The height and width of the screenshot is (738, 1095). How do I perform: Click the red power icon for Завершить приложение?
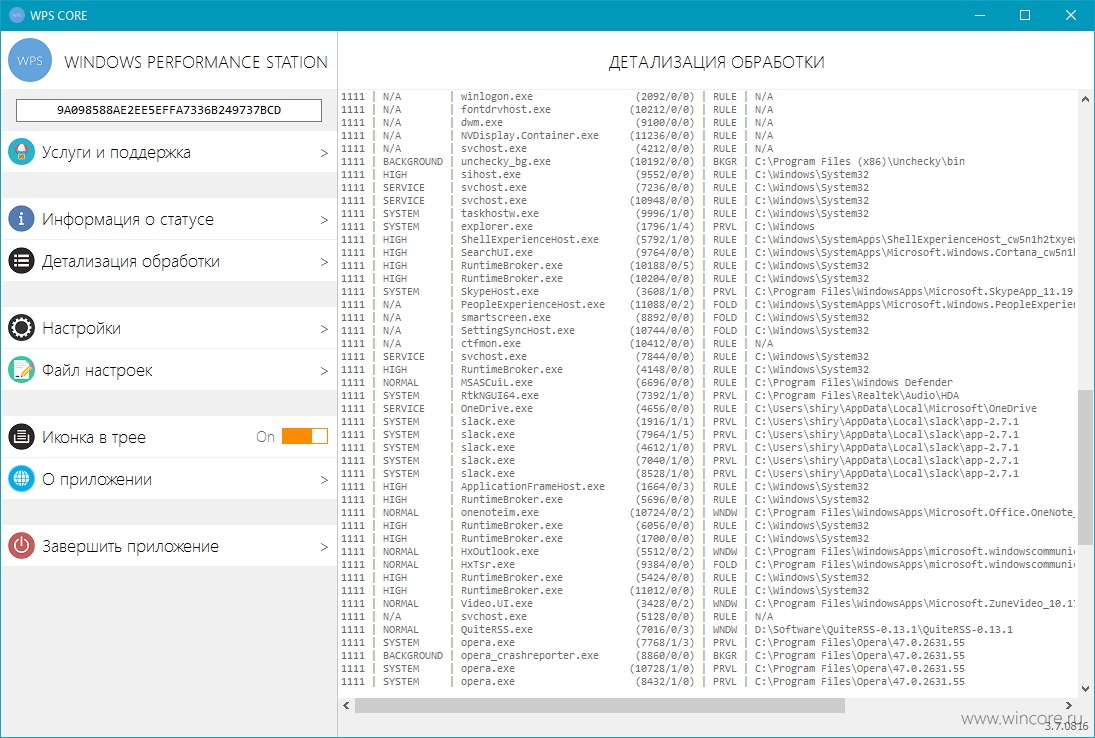click(22, 546)
